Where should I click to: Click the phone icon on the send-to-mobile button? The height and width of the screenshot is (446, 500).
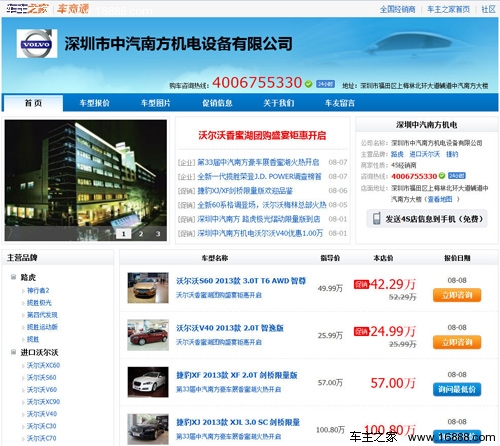pyautogui.click(x=376, y=219)
